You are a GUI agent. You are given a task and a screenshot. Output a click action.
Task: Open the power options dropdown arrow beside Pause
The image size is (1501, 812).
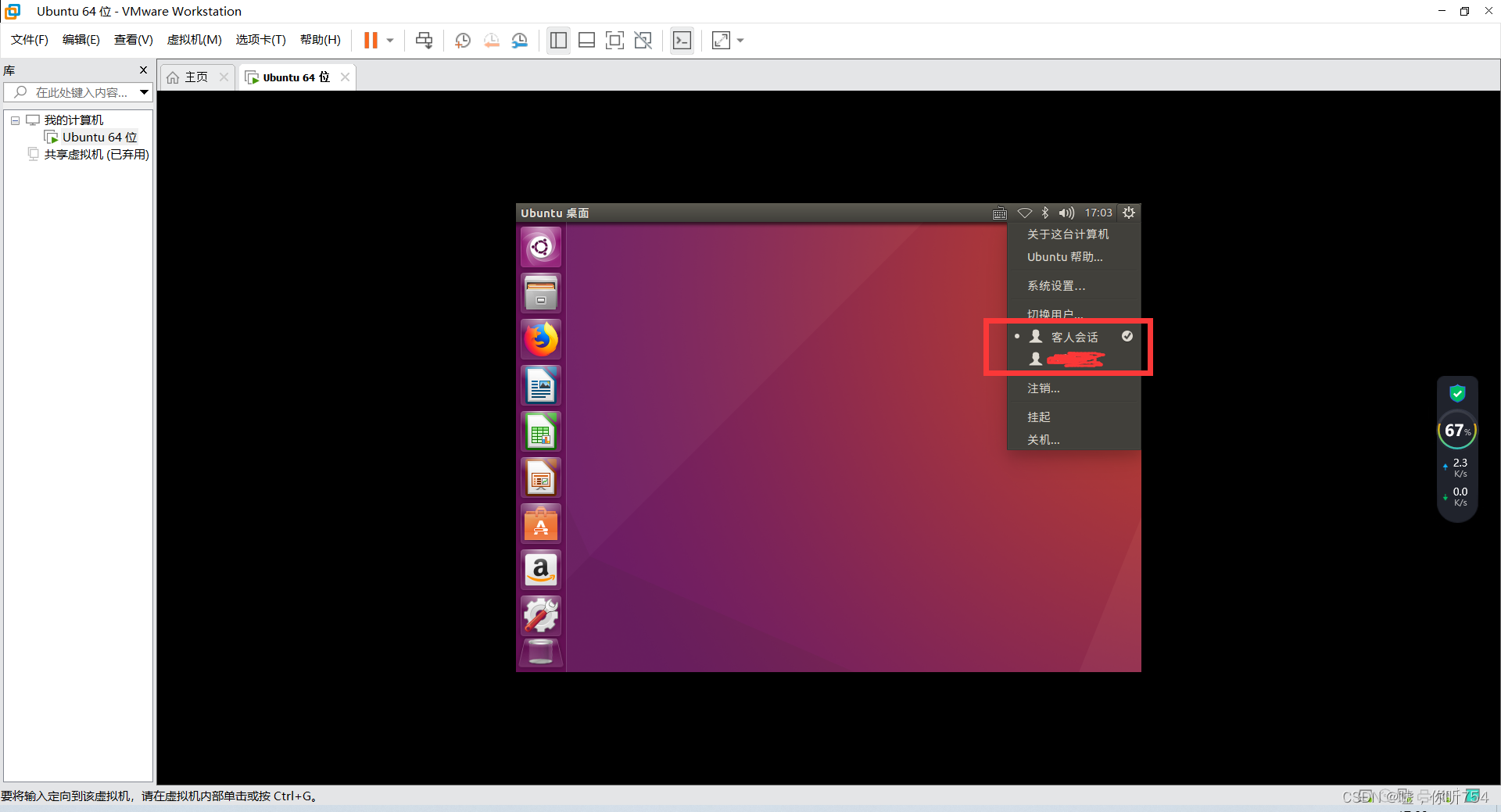click(x=390, y=41)
